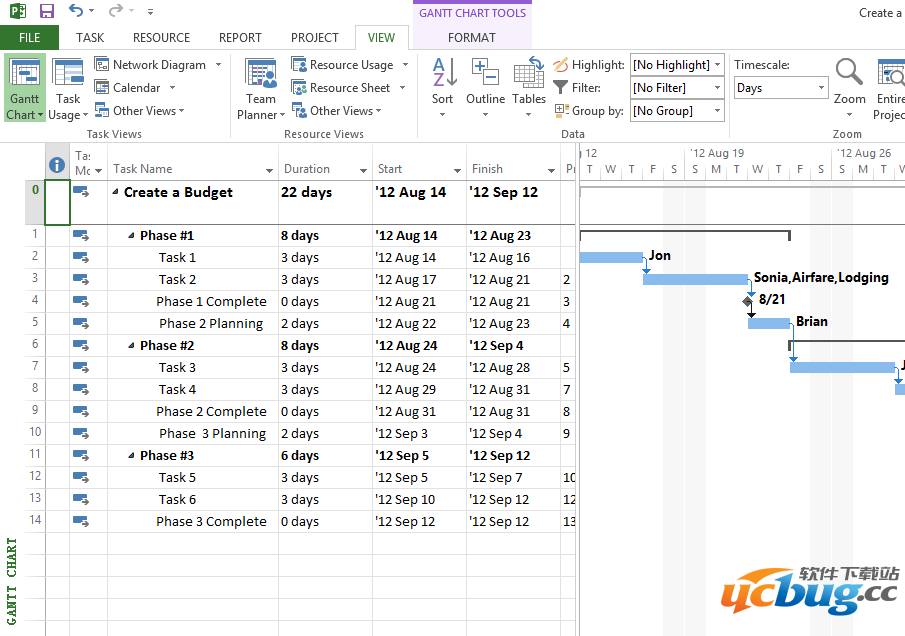Click the Save icon in quick access toolbar
Viewport: 905px width, 636px height.
click(46, 11)
